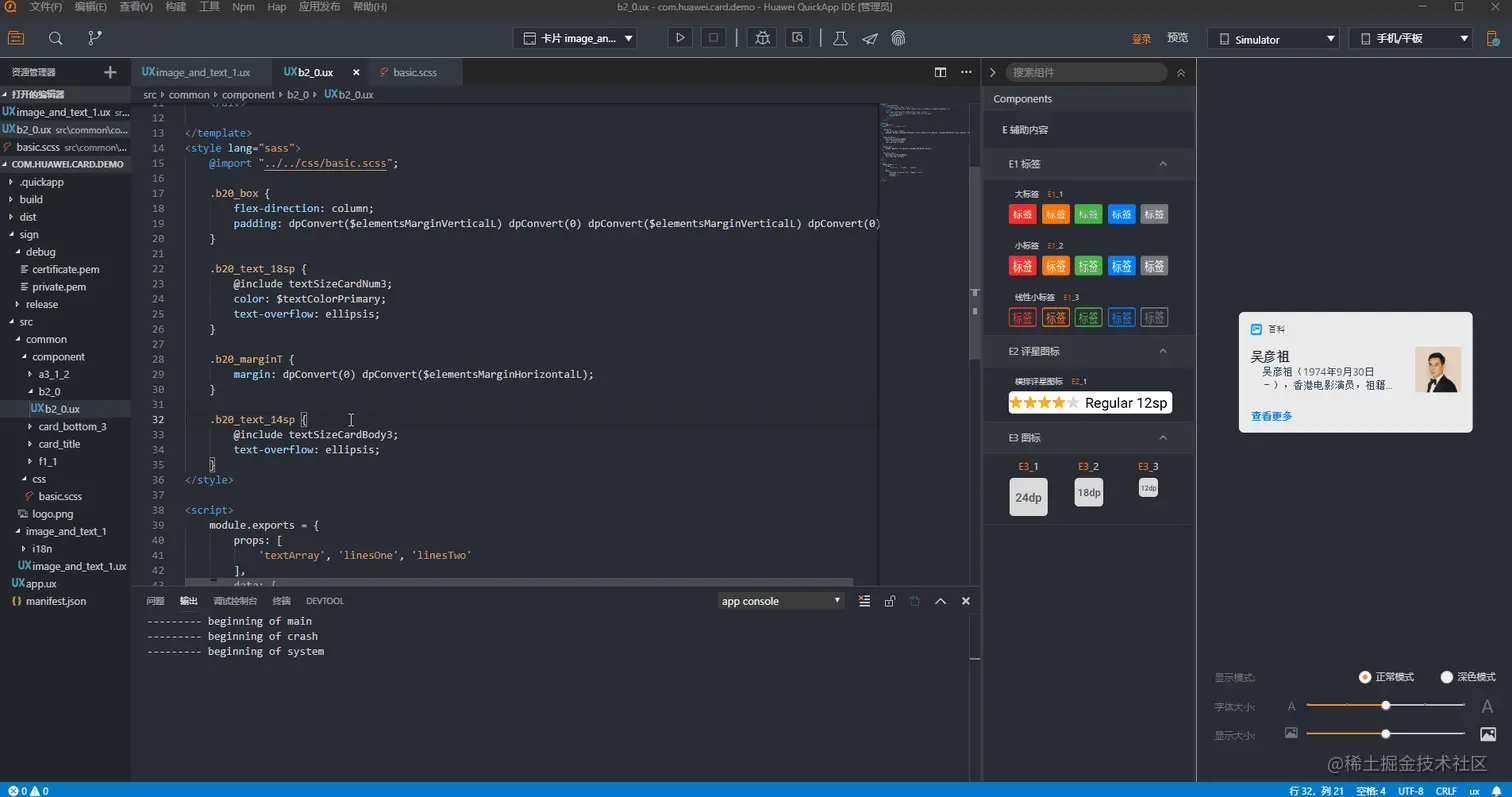Click the 12dp icon component
The image size is (1512, 797).
click(1149, 488)
